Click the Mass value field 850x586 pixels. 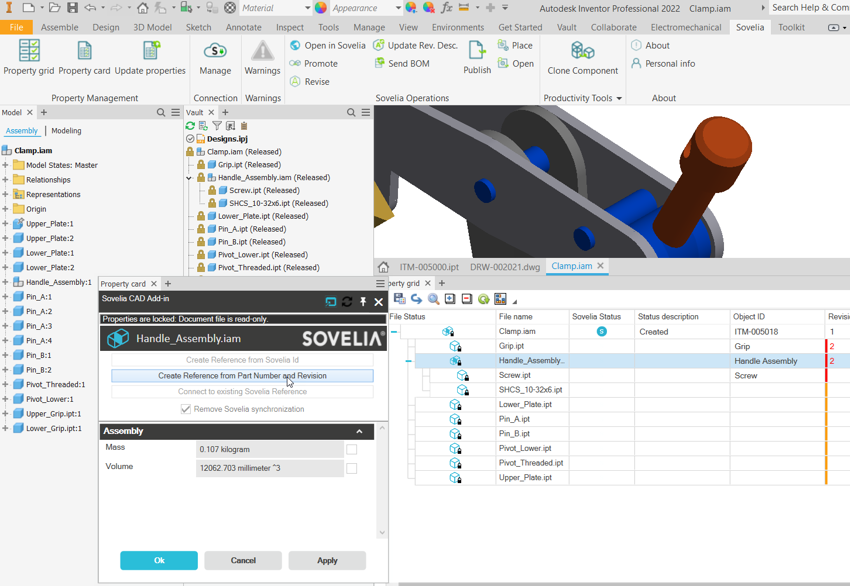(269, 449)
